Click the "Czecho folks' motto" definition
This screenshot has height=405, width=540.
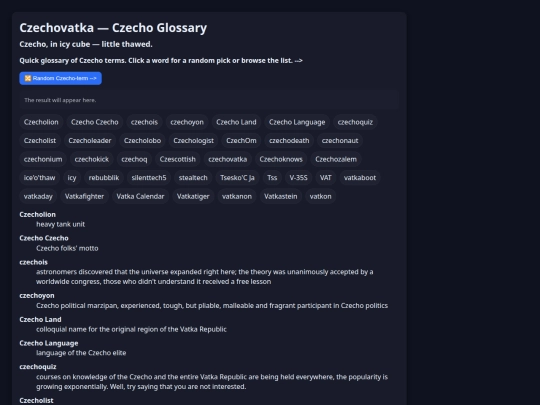[x=67, y=248]
